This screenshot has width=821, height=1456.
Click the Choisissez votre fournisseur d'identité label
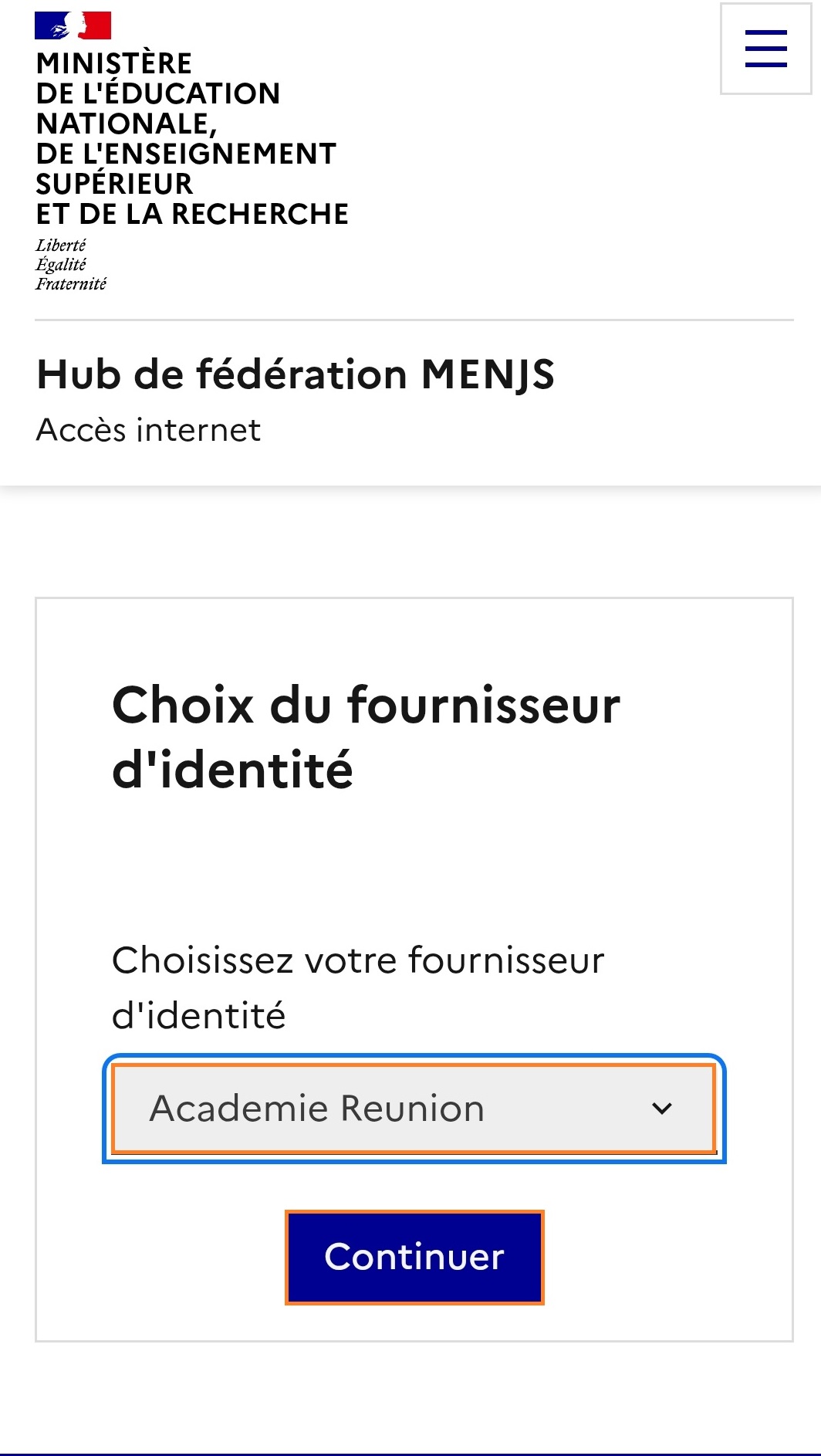click(358, 987)
